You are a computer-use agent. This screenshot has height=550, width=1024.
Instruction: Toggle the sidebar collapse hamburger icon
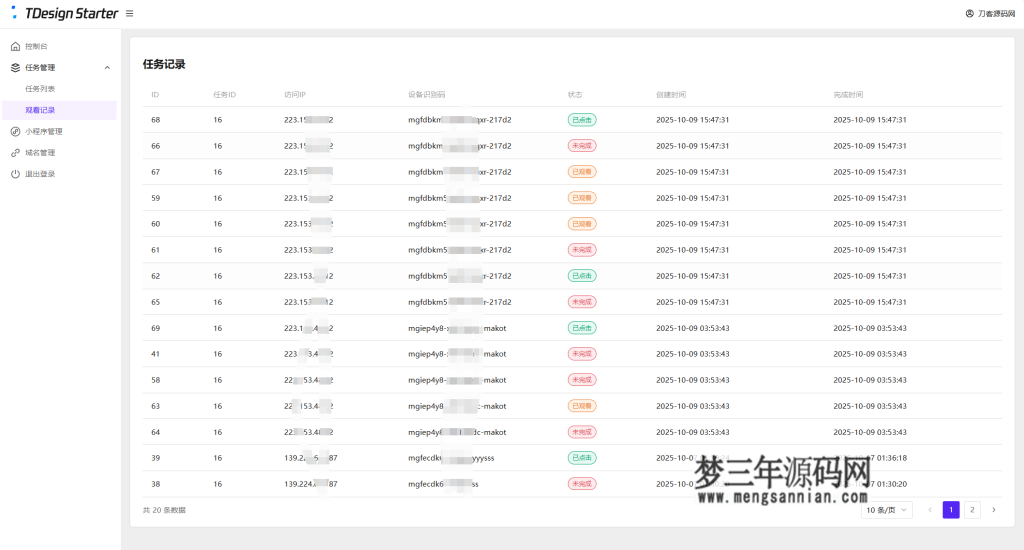click(129, 13)
